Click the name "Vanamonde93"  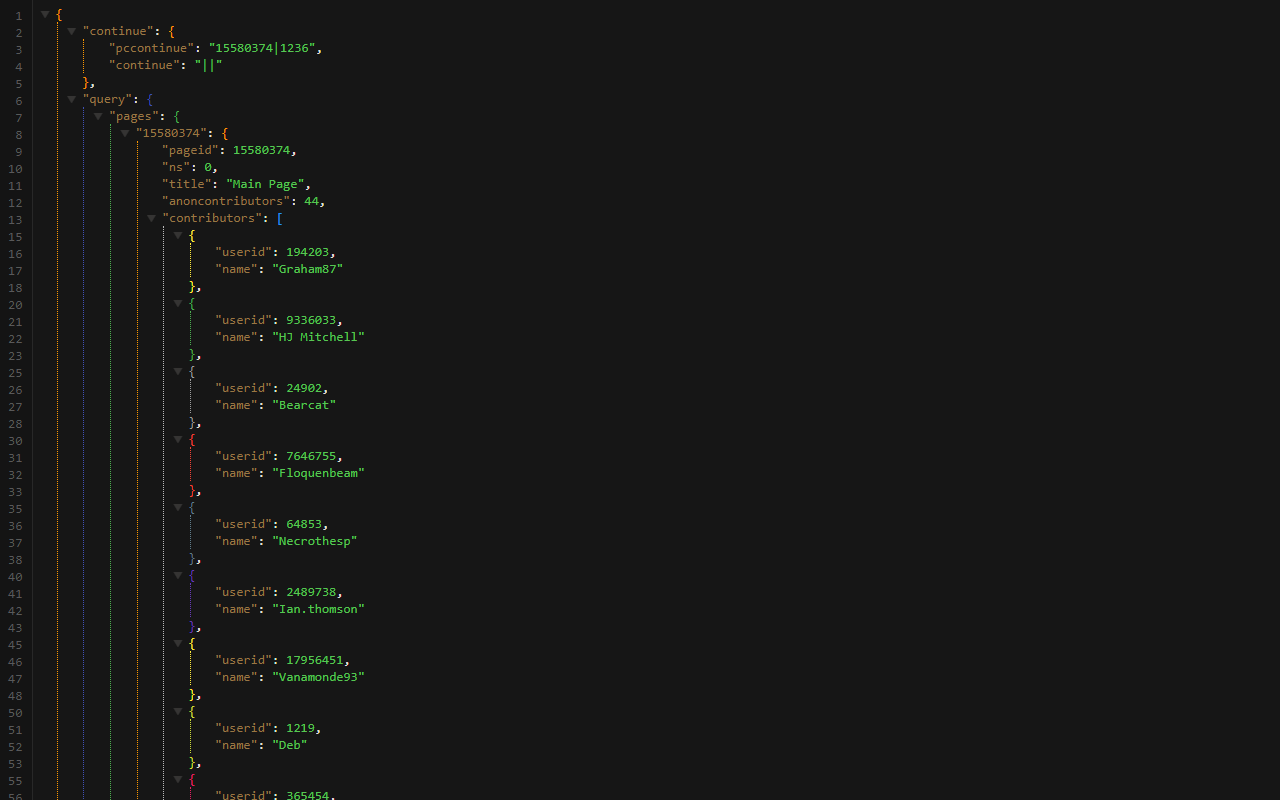coord(318,677)
